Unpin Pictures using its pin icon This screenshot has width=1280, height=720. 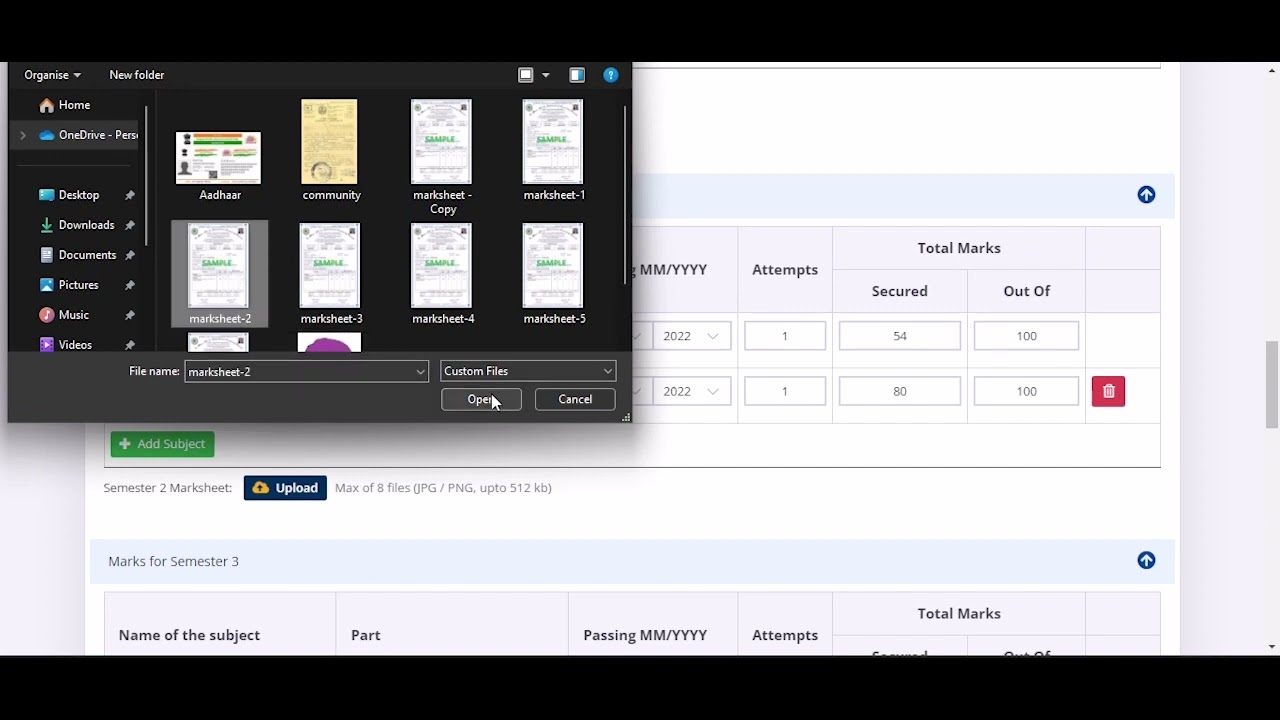pos(130,285)
